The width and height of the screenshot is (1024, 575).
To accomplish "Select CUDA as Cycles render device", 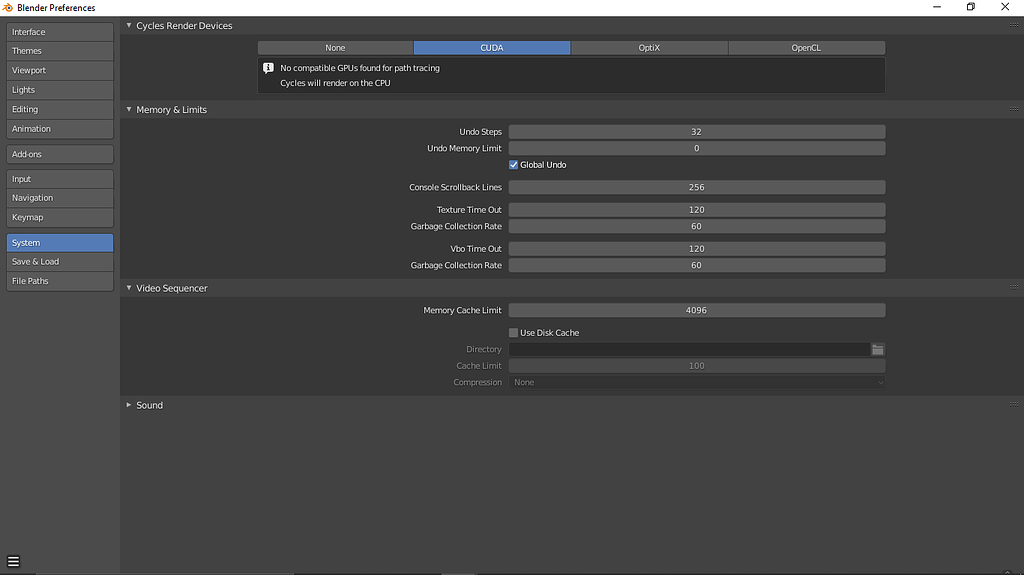I will [492, 48].
